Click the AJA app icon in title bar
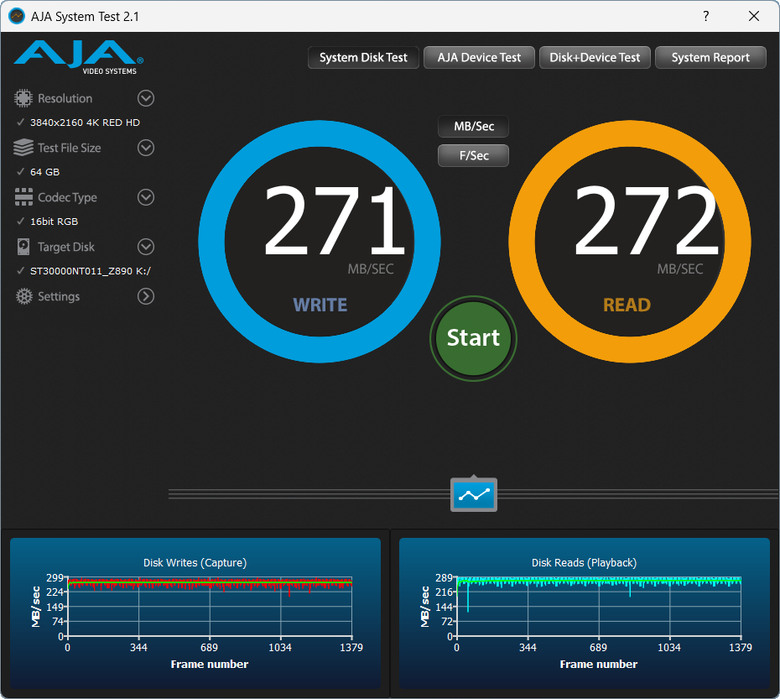 click(x=16, y=16)
